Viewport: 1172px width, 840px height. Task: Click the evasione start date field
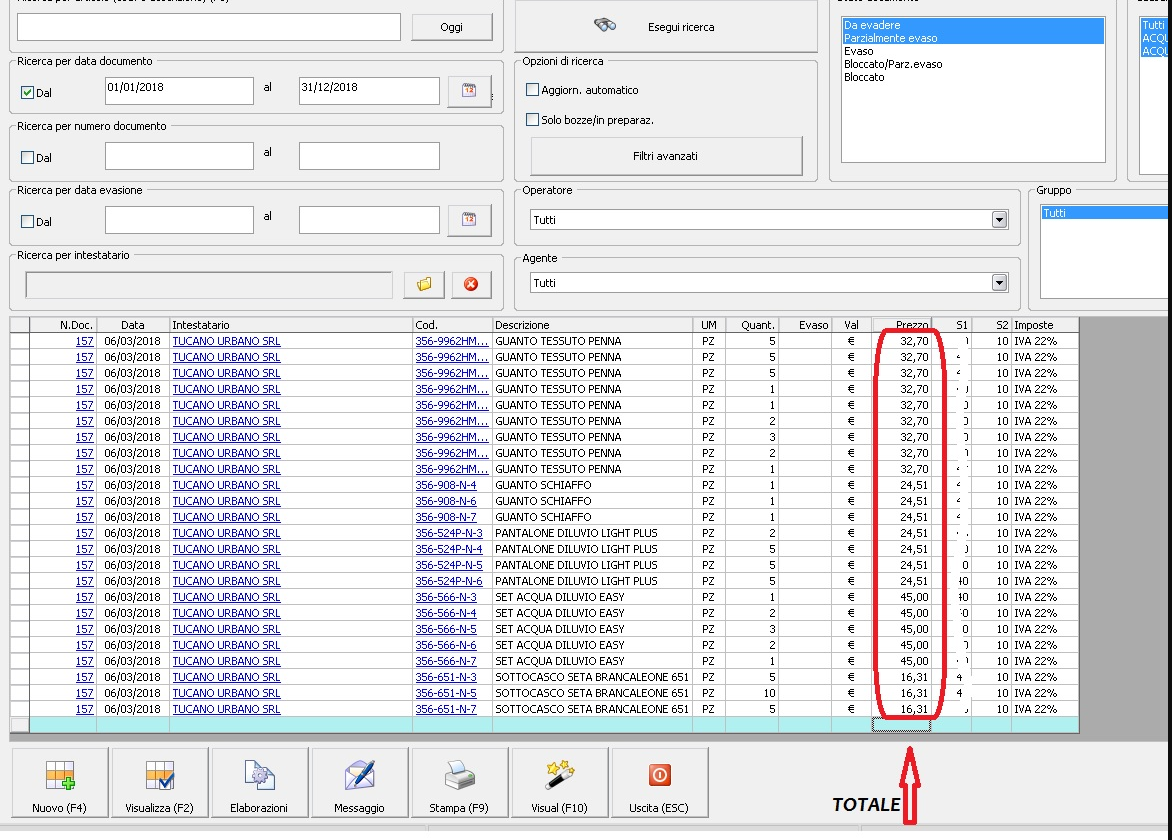pos(179,220)
